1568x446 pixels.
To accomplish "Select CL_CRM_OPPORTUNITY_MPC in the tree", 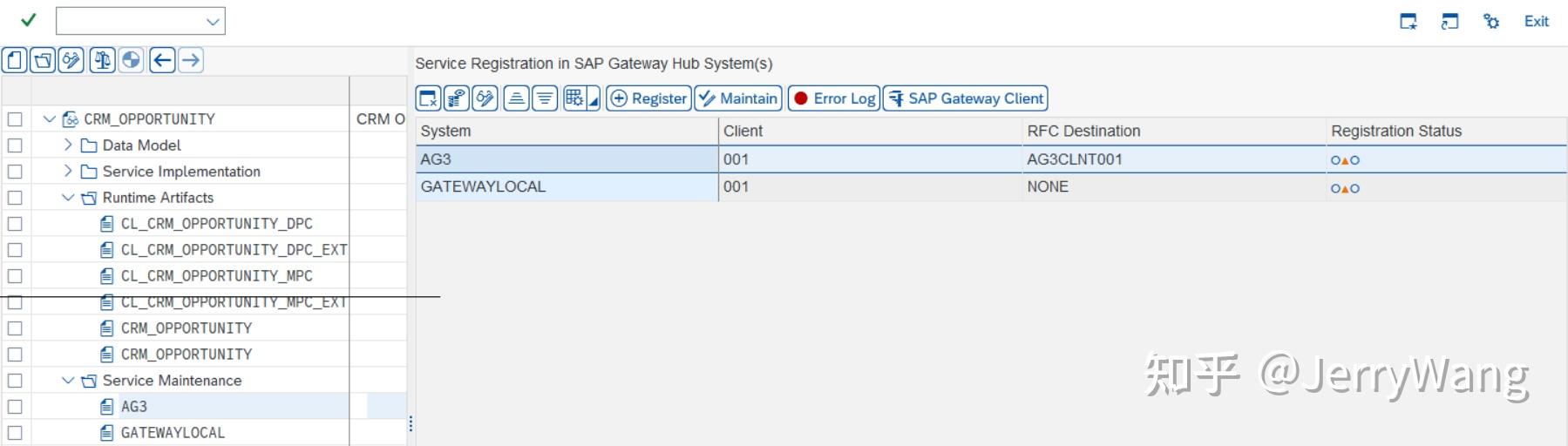I will 216,276.
